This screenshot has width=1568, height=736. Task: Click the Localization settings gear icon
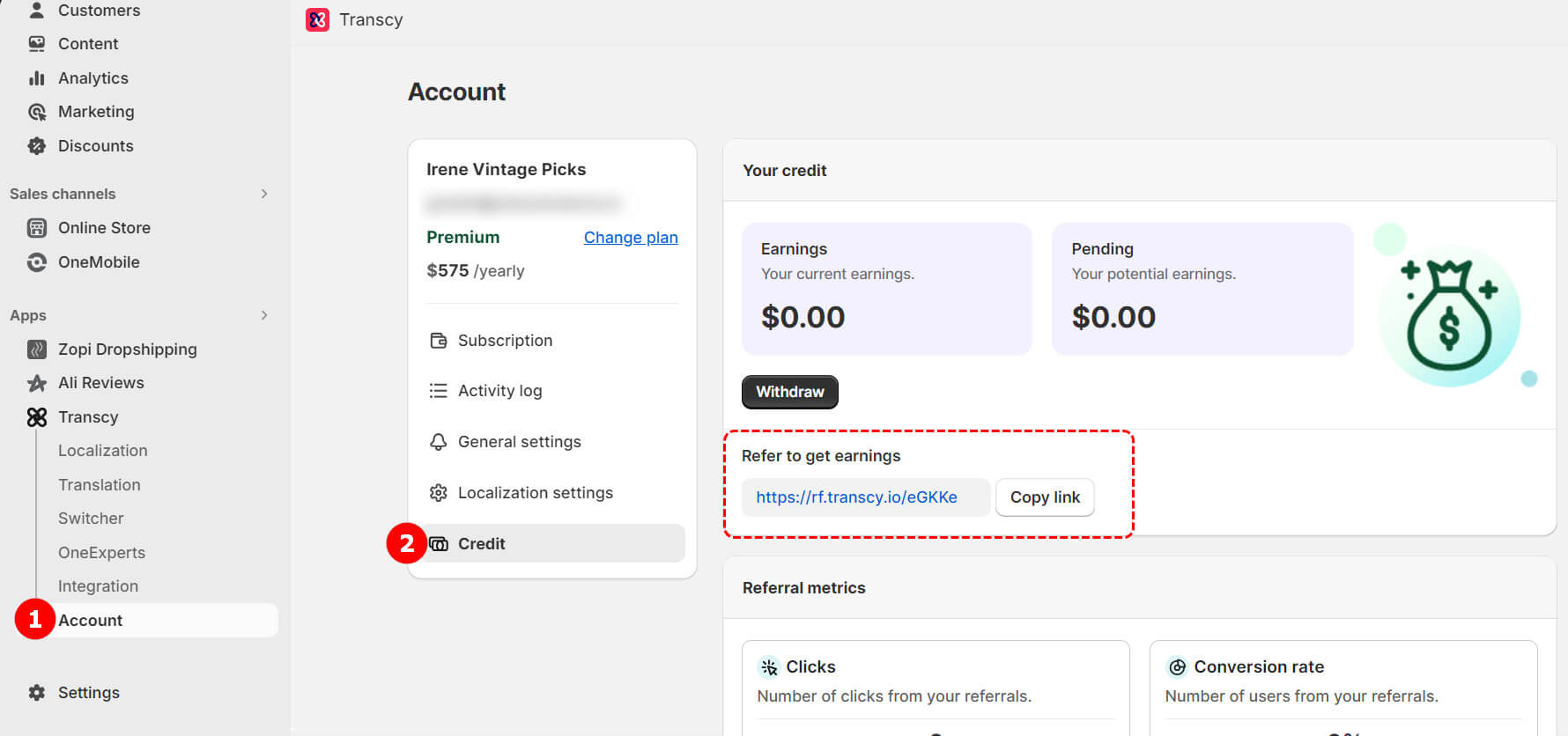[438, 493]
